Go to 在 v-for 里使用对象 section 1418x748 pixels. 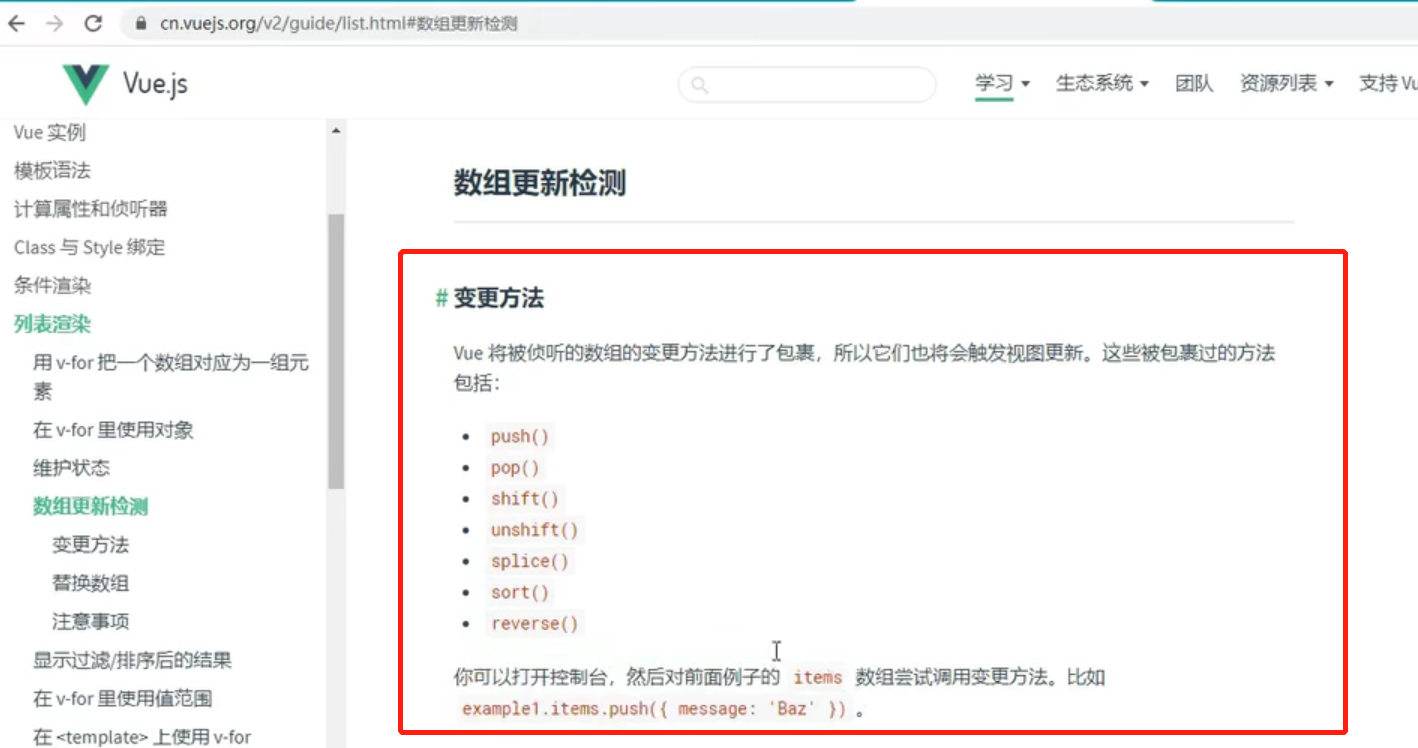[113, 430]
